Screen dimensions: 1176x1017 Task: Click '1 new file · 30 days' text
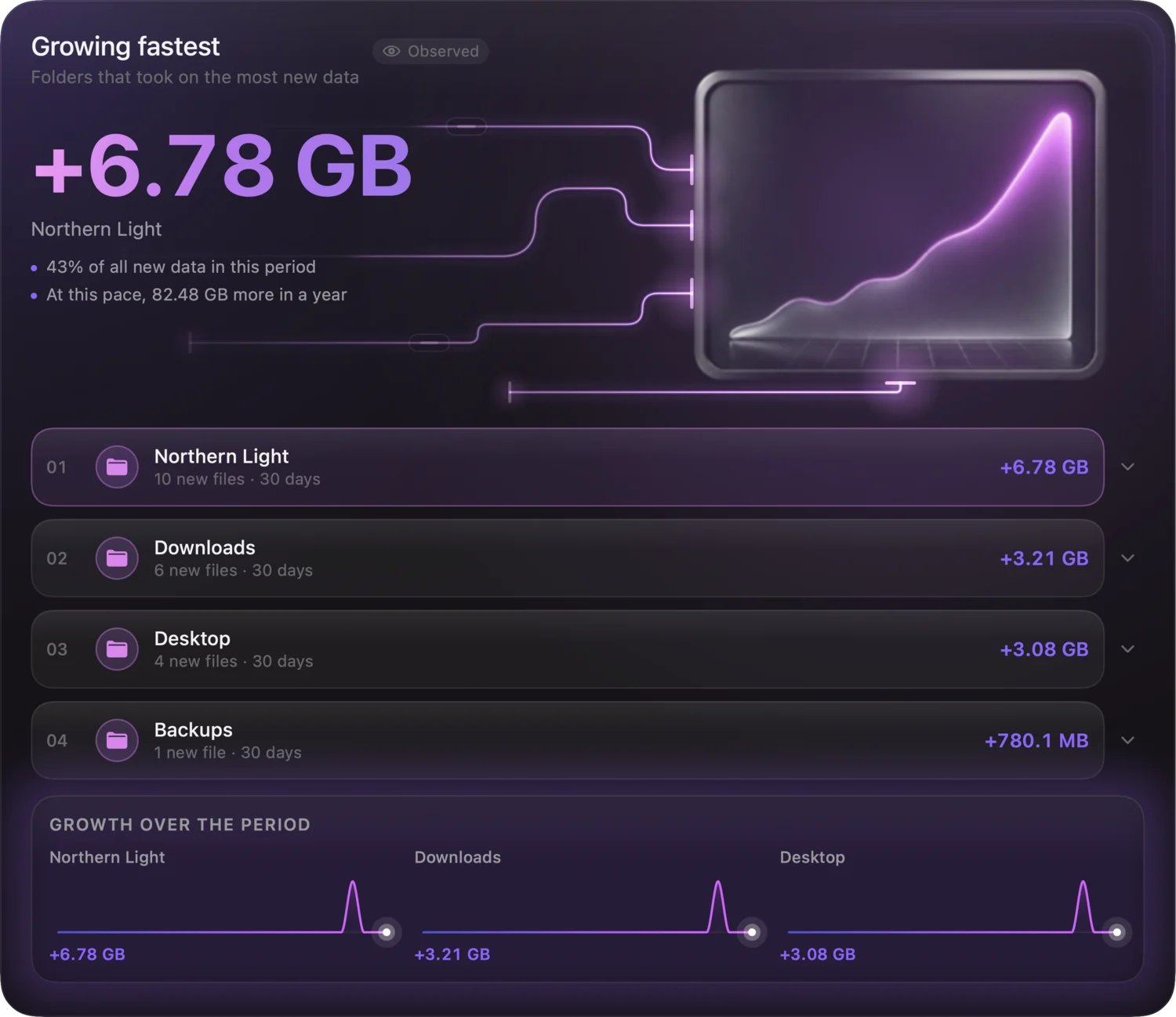tap(227, 753)
